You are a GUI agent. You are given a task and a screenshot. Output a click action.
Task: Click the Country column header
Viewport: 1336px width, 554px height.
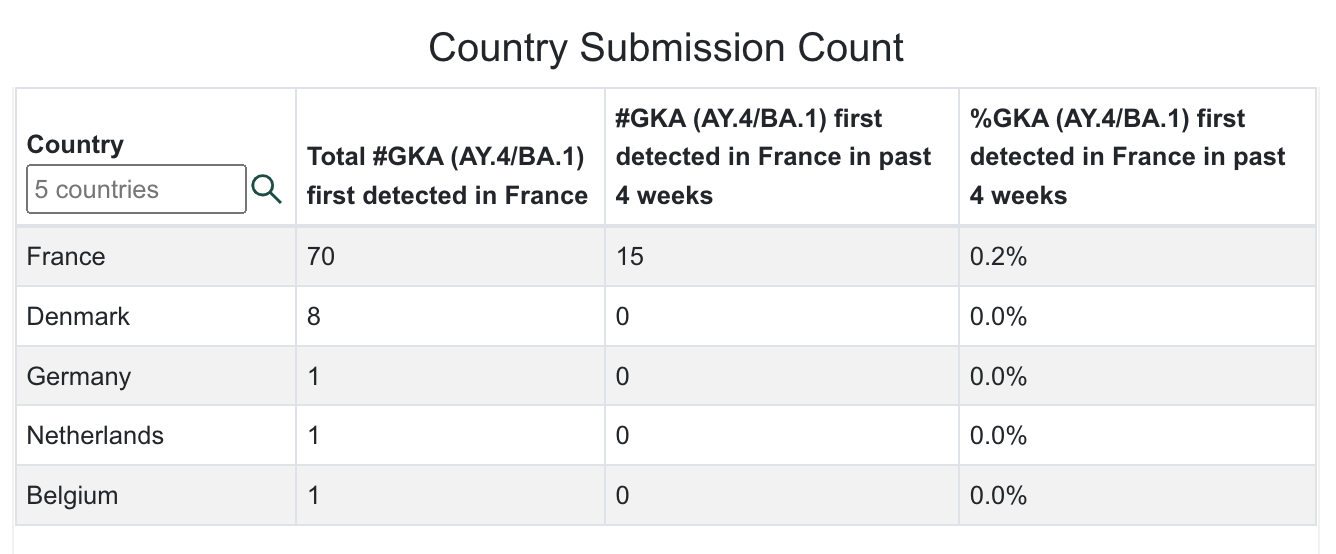click(75, 144)
